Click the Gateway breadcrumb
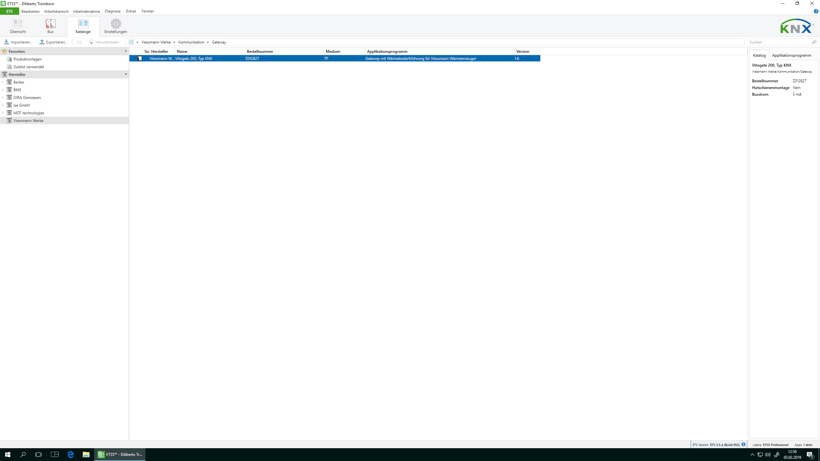The image size is (820, 461). 219,42
